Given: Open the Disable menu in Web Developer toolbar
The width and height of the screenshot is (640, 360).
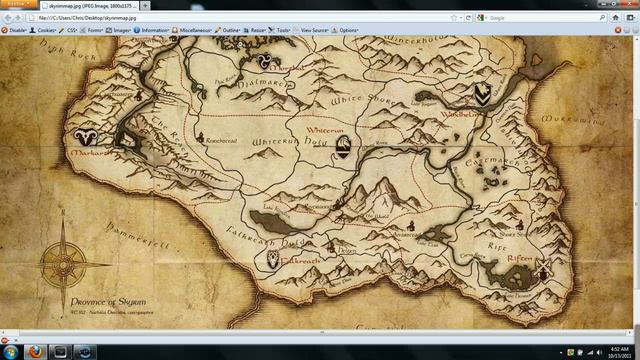Looking at the screenshot, I should tap(14, 30).
